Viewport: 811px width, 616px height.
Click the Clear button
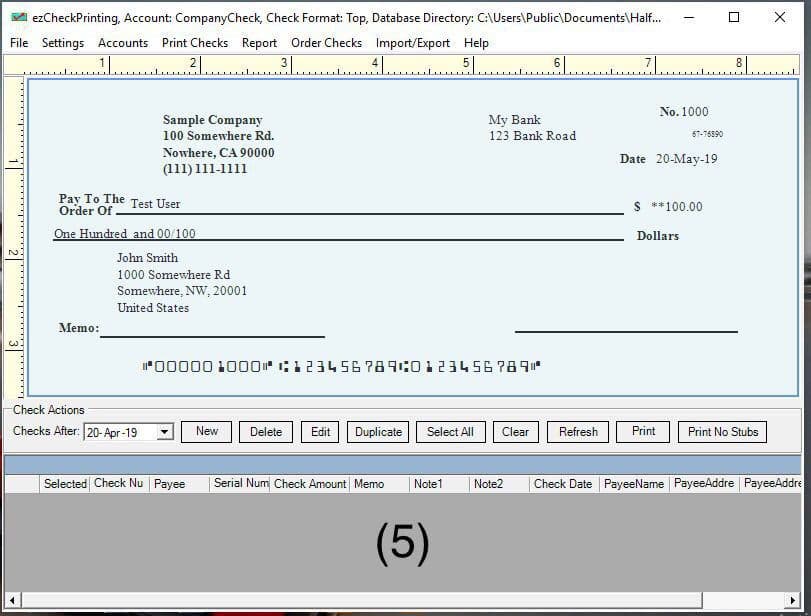coord(515,432)
